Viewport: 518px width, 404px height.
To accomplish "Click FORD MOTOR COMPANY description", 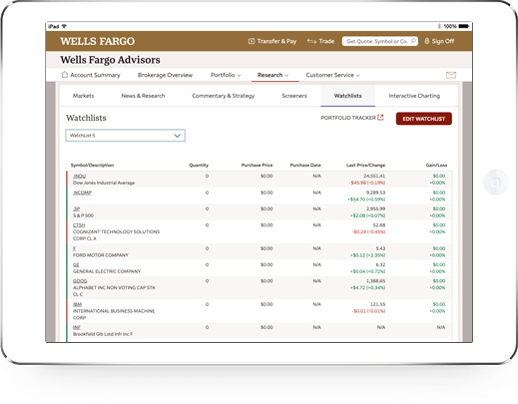I will (x=101, y=255).
